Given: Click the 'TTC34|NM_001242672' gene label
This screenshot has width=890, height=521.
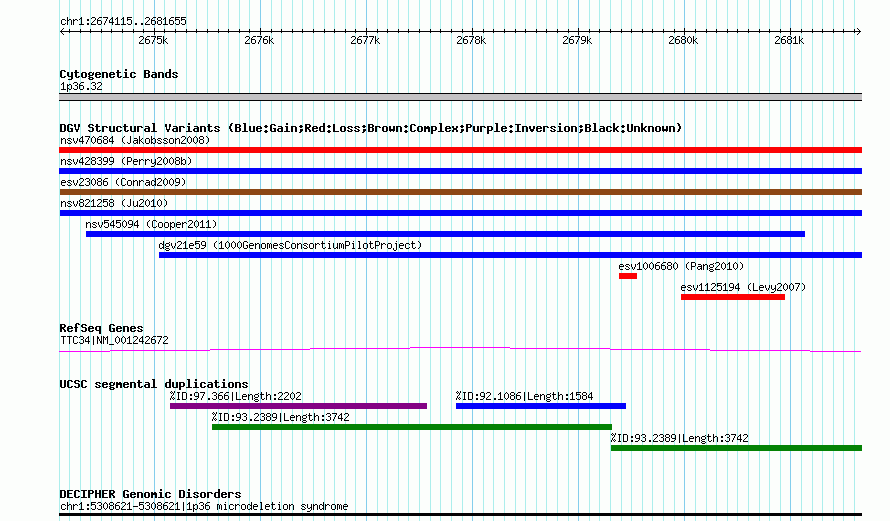Looking at the screenshot, I should tap(114, 341).
